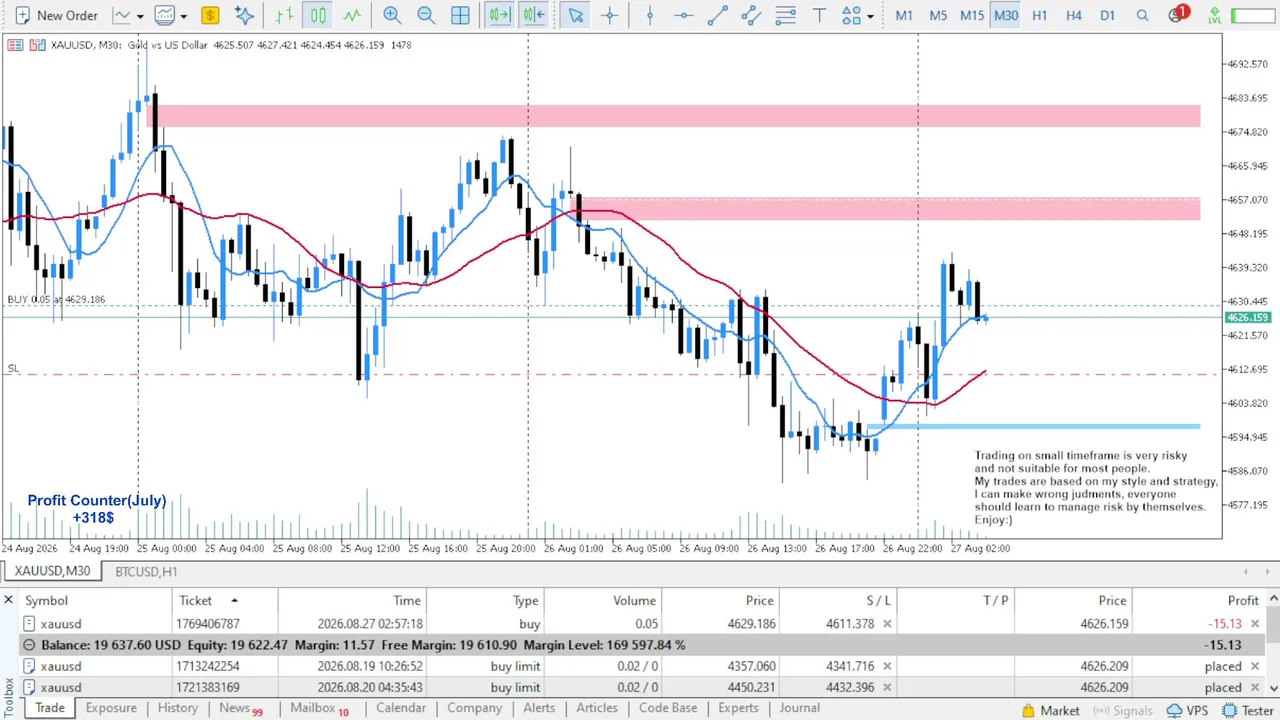The image size is (1280, 720).
Task: Click the connection status bar indicator
Action: [x=1254, y=15]
